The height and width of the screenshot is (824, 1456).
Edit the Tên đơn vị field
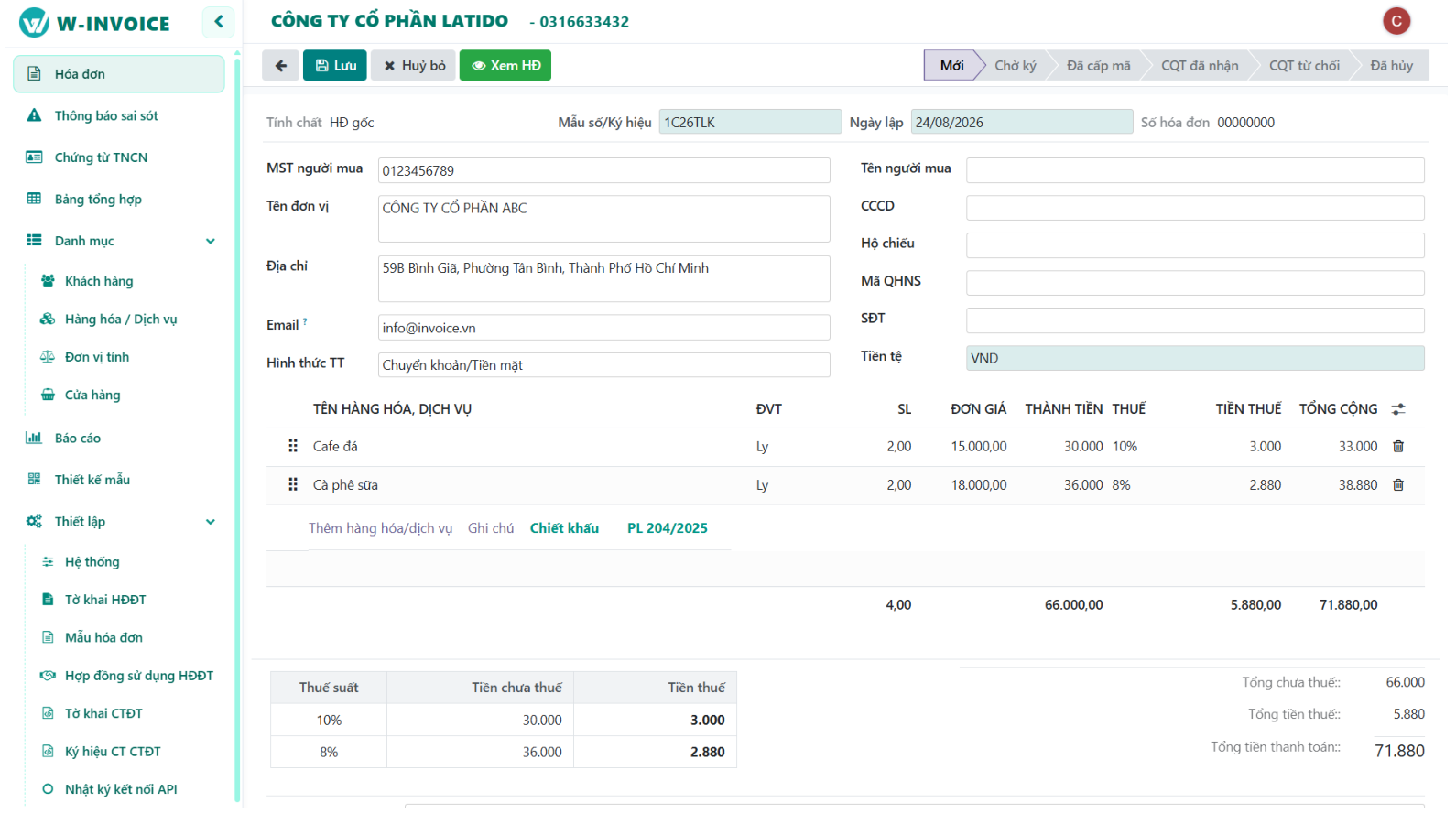click(604, 219)
